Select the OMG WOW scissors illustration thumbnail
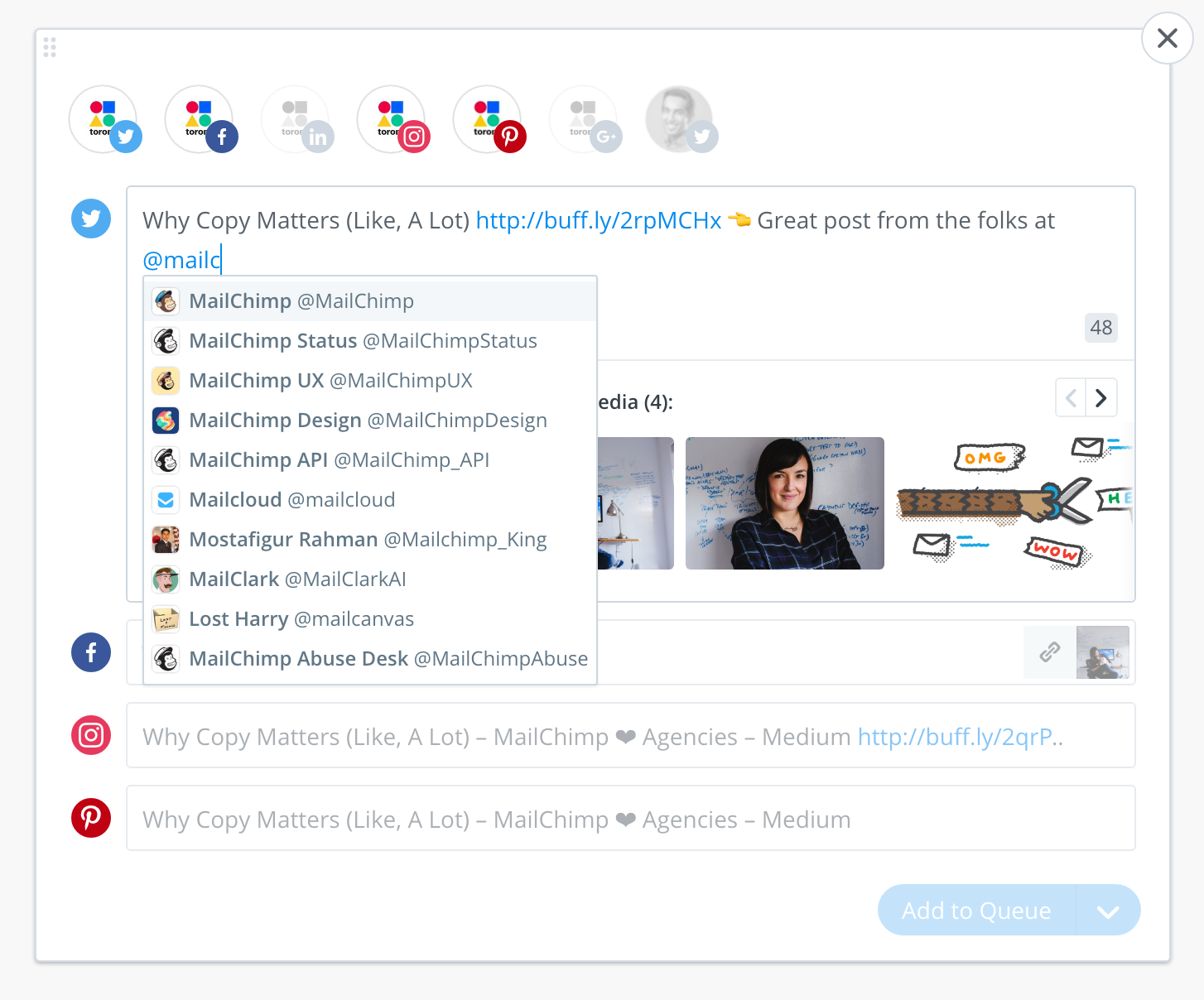The width and height of the screenshot is (1204, 1000). click(x=1014, y=503)
